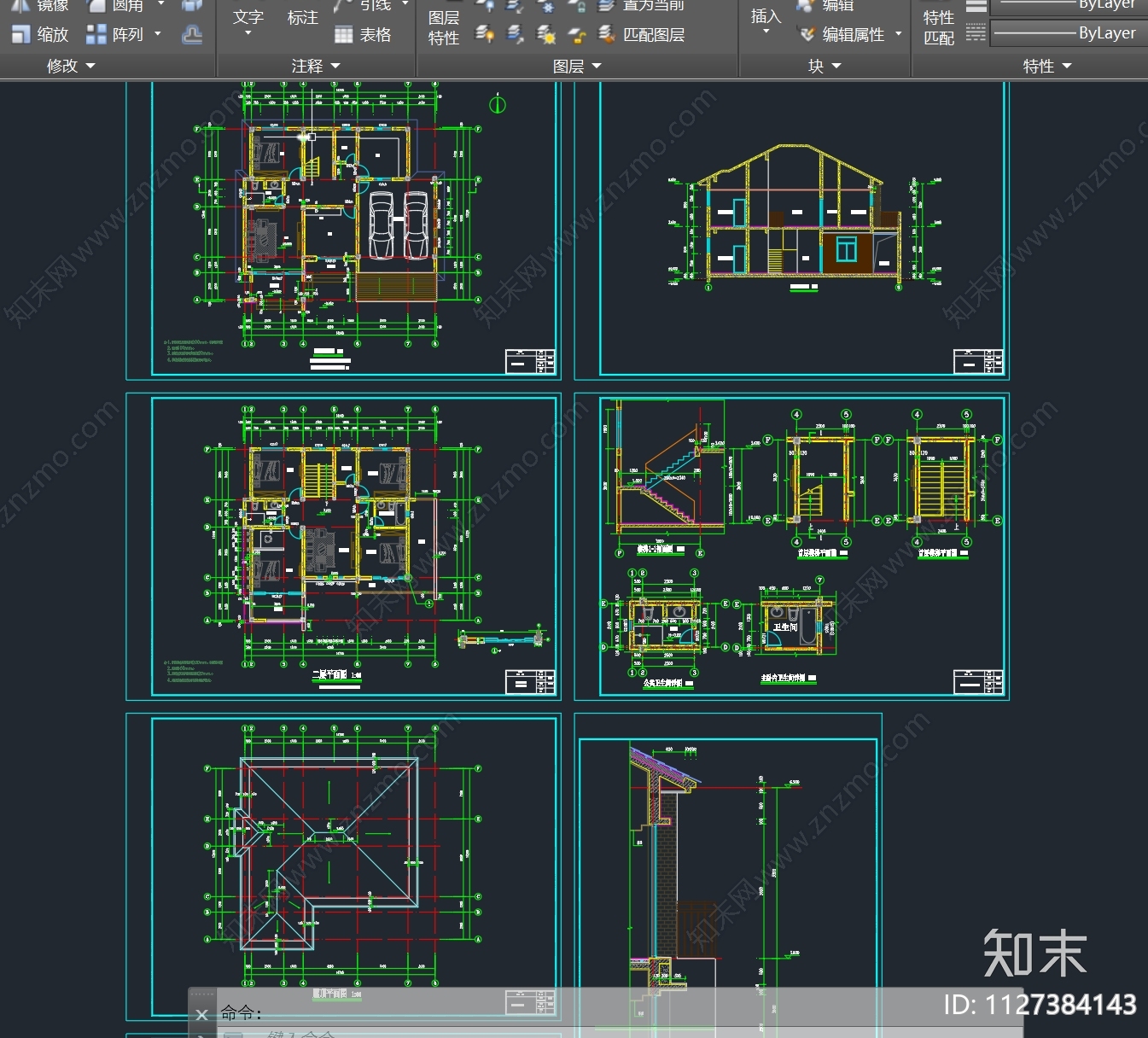The width and height of the screenshot is (1148, 1038).
Task: Open the 编辑属性 dropdown arrow
Action: coord(899,34)
